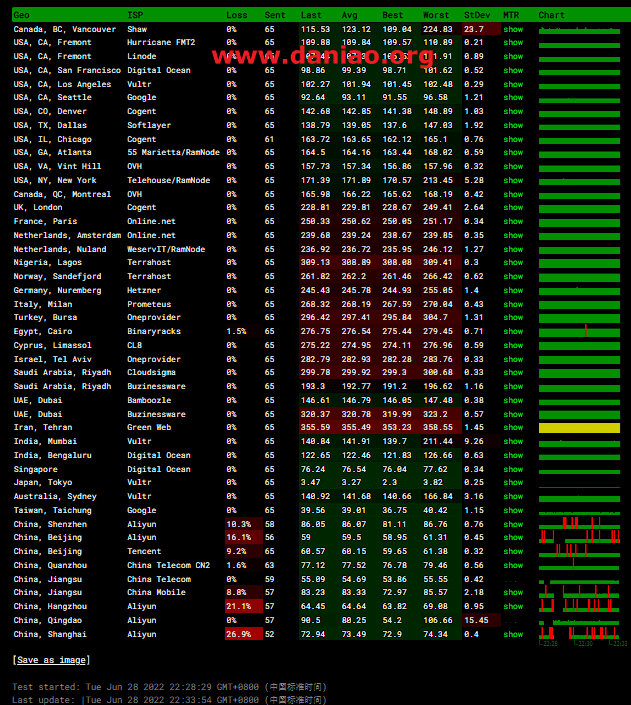Select the Geo cell Australia, Sydney

click(x=55, y=496)
